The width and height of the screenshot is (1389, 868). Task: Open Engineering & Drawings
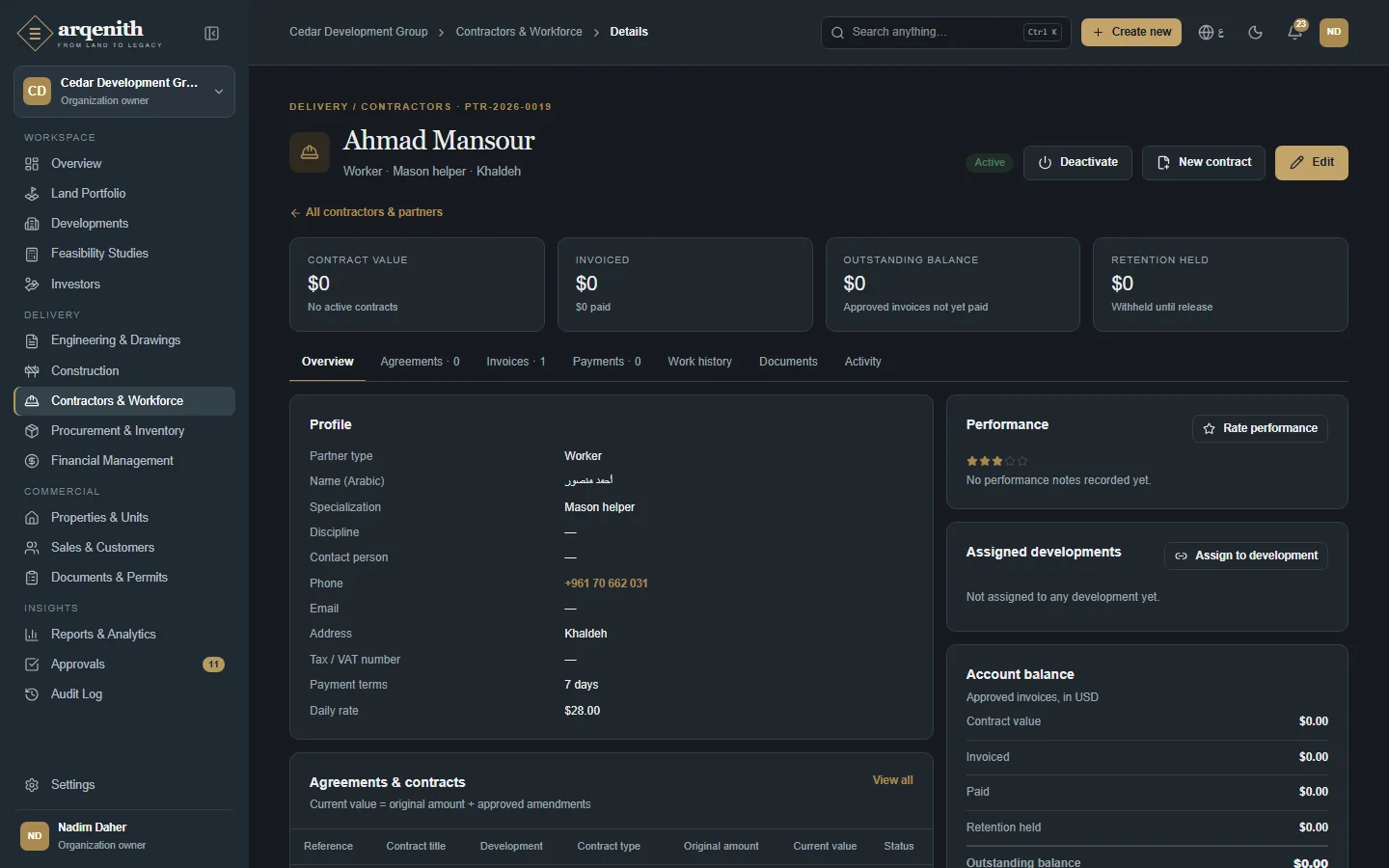[124, 340]
